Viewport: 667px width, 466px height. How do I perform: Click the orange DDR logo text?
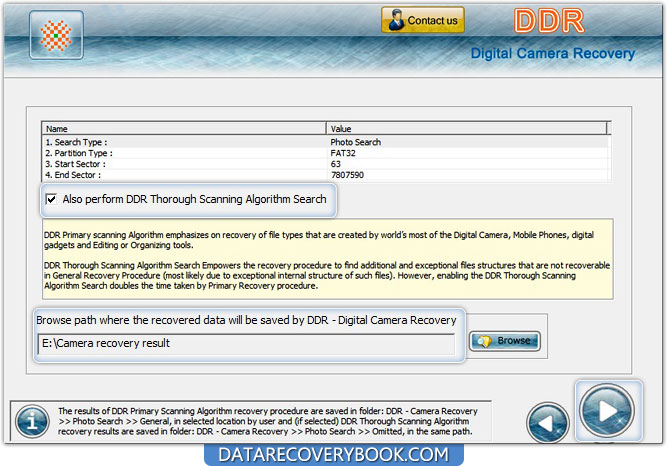click(549, 20)
